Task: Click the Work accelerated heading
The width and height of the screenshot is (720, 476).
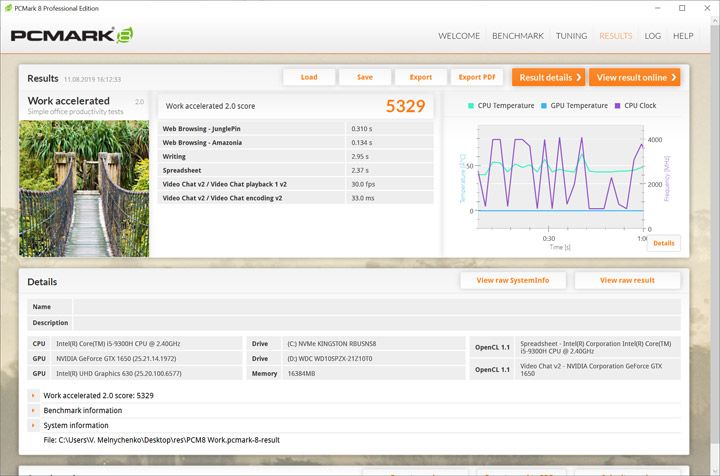Action: (x=68, y=101)
